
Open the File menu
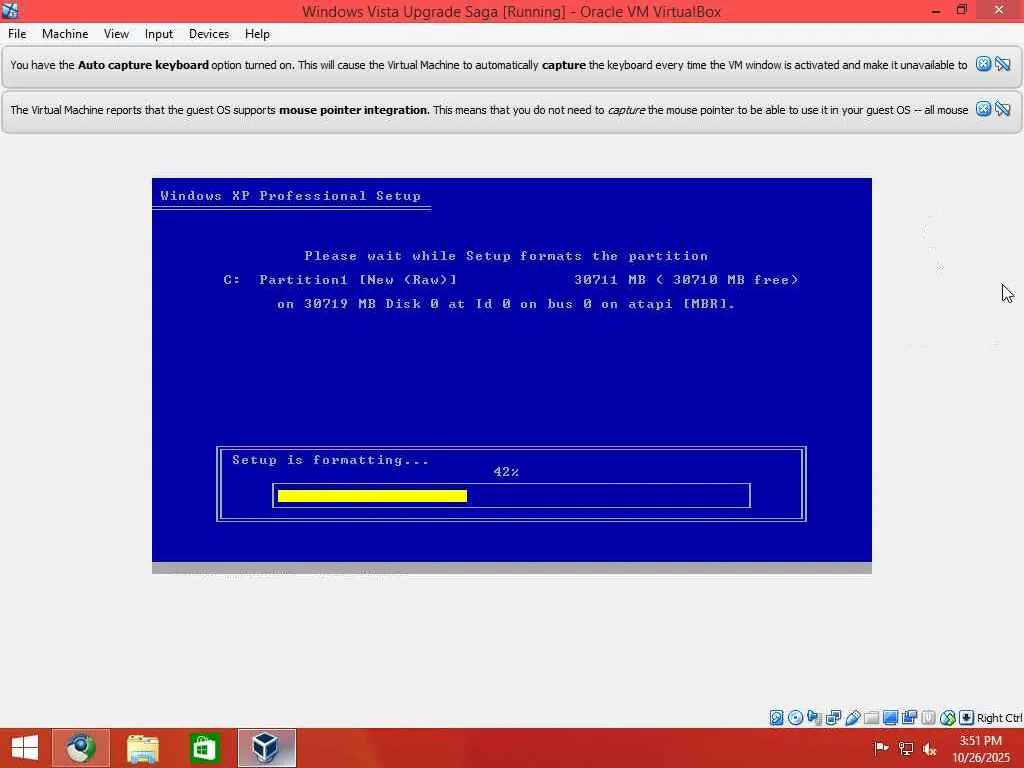click(x=17, y=34)
